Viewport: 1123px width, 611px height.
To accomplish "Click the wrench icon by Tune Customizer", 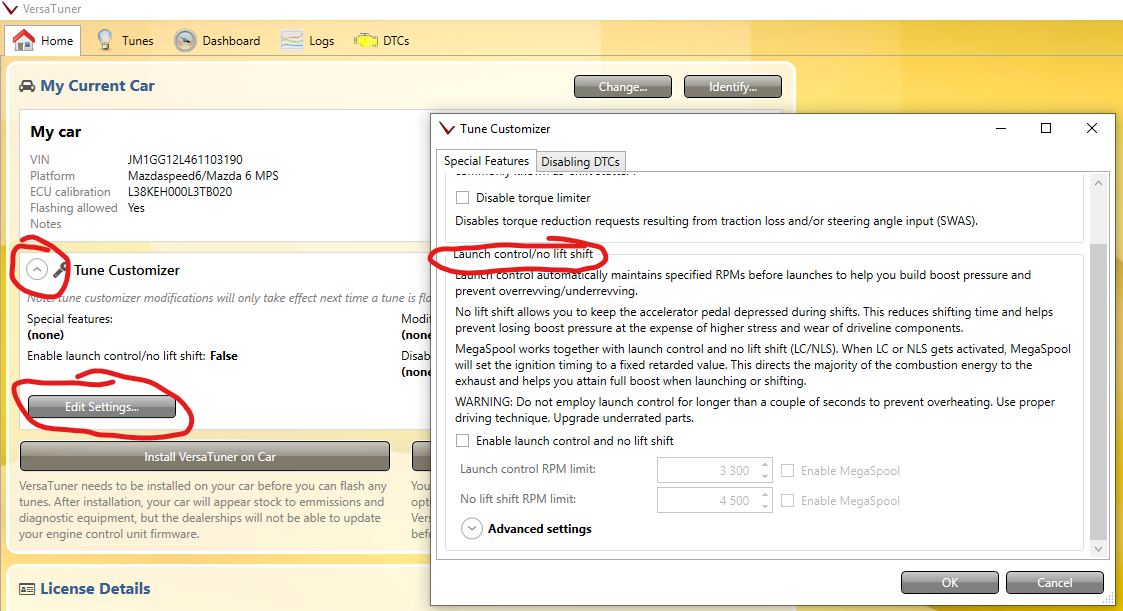I will 61,269.
